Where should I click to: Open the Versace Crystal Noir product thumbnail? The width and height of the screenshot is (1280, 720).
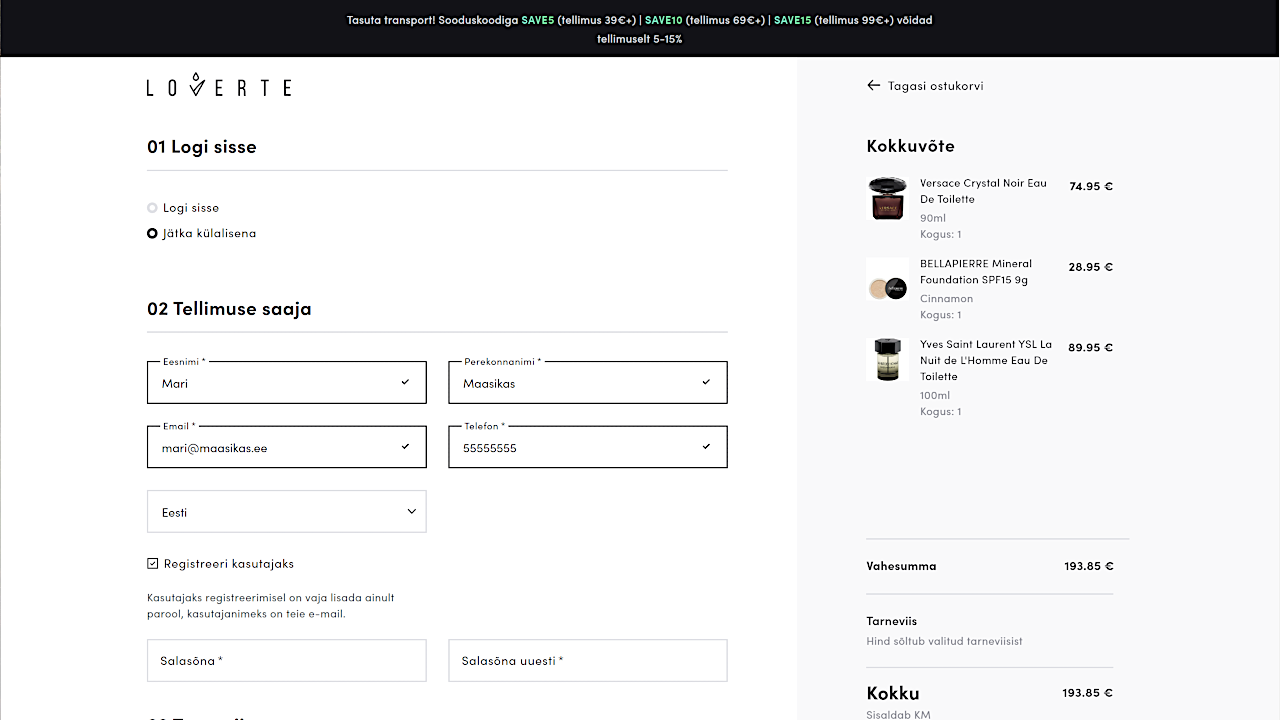[x=887, y=198]
